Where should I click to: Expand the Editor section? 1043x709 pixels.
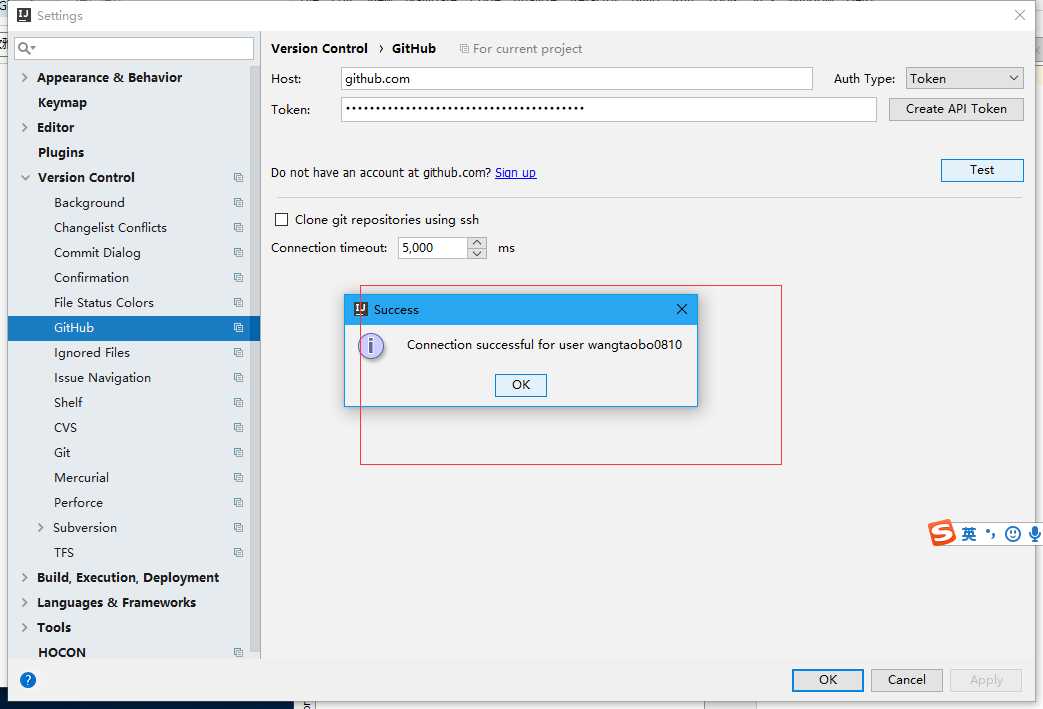tap(25, 127)
